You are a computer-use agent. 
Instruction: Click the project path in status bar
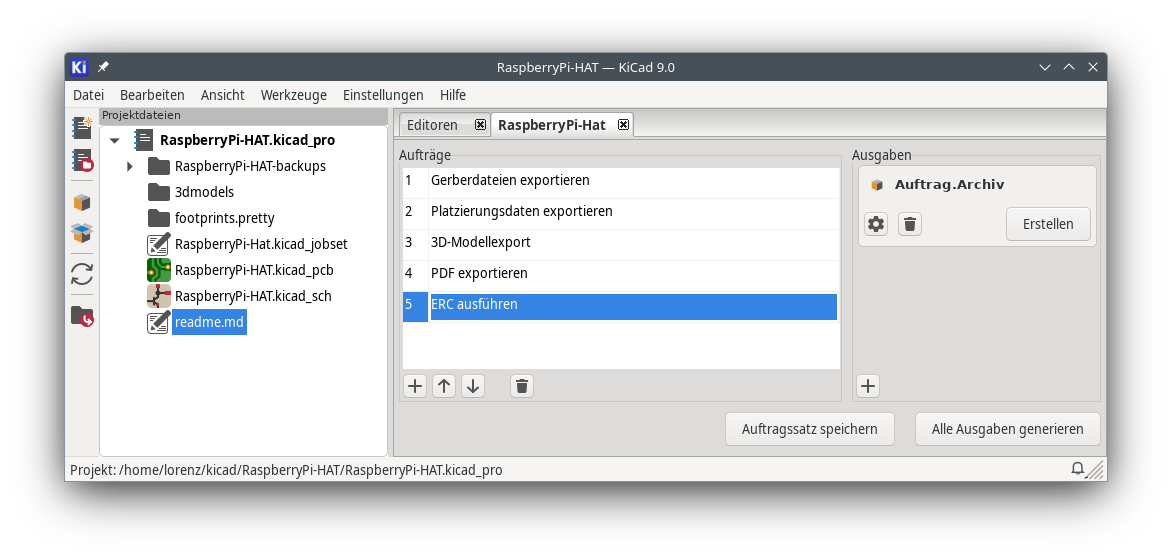[286, 470]
